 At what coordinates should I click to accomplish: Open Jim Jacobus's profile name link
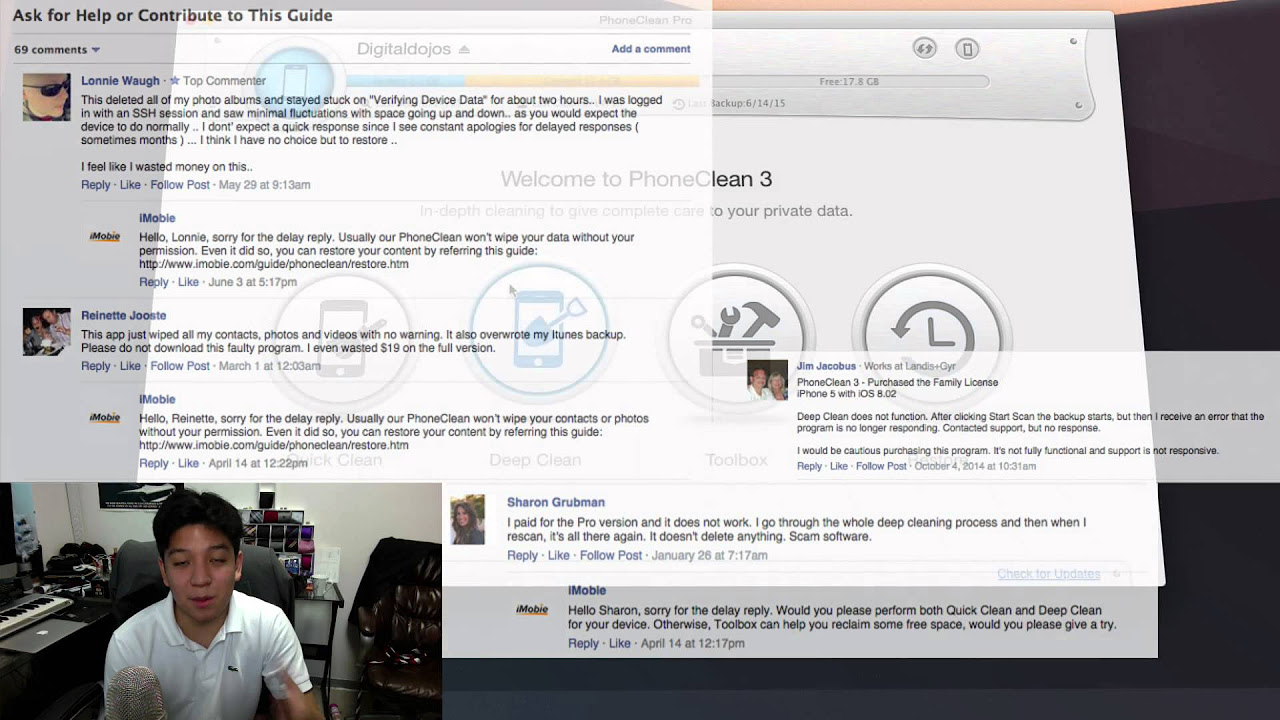point(827,367)
